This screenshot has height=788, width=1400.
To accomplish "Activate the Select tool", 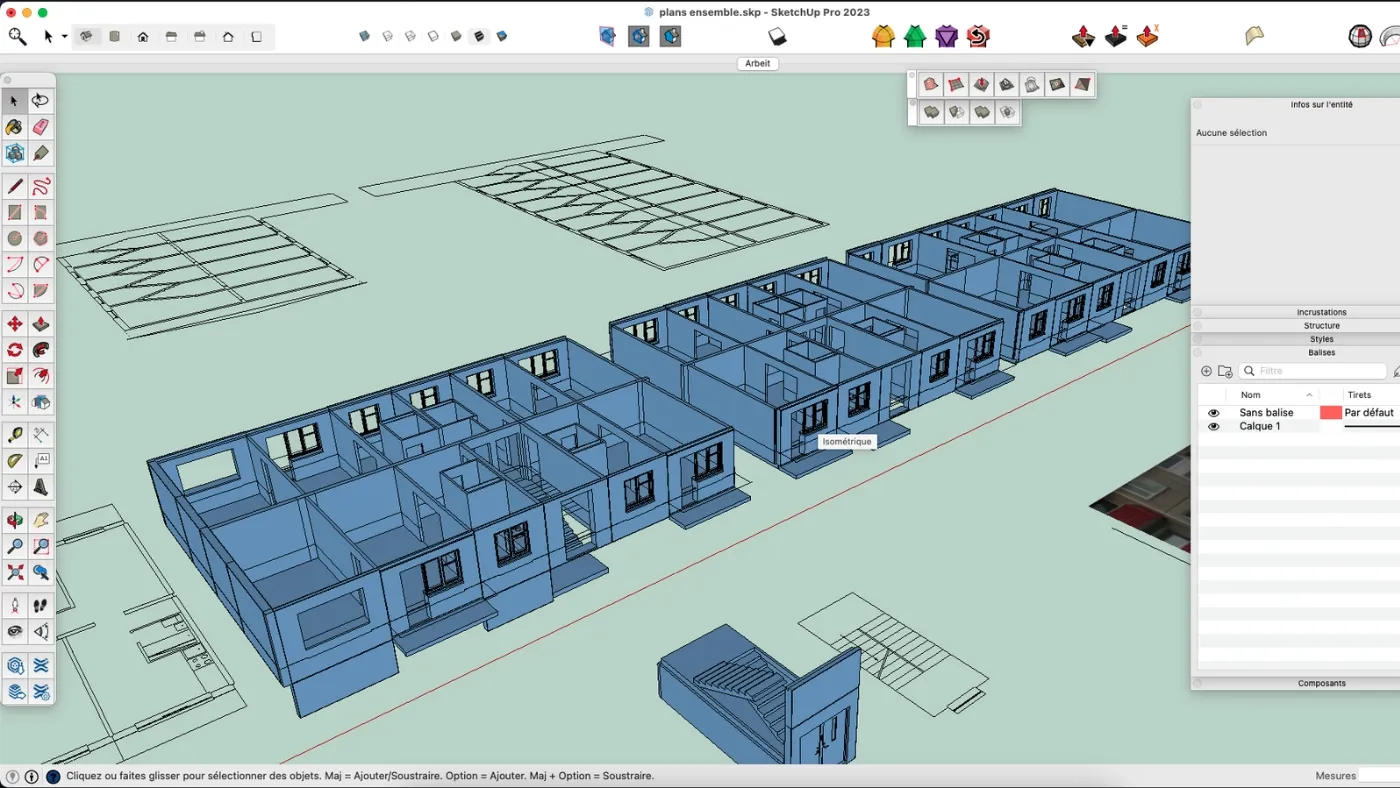I will tap(13, 100).
